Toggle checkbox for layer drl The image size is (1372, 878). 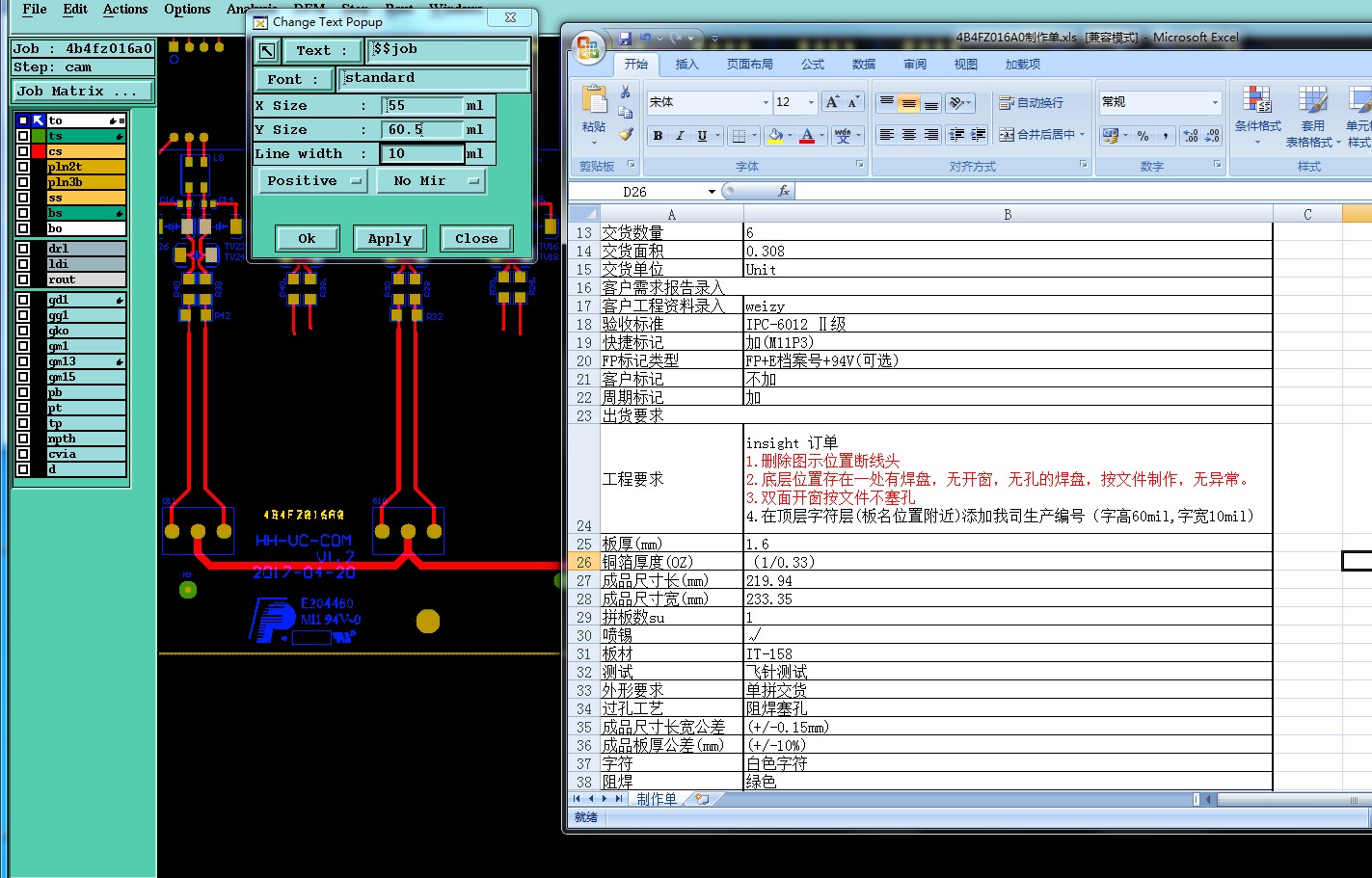tap(23, 249)
